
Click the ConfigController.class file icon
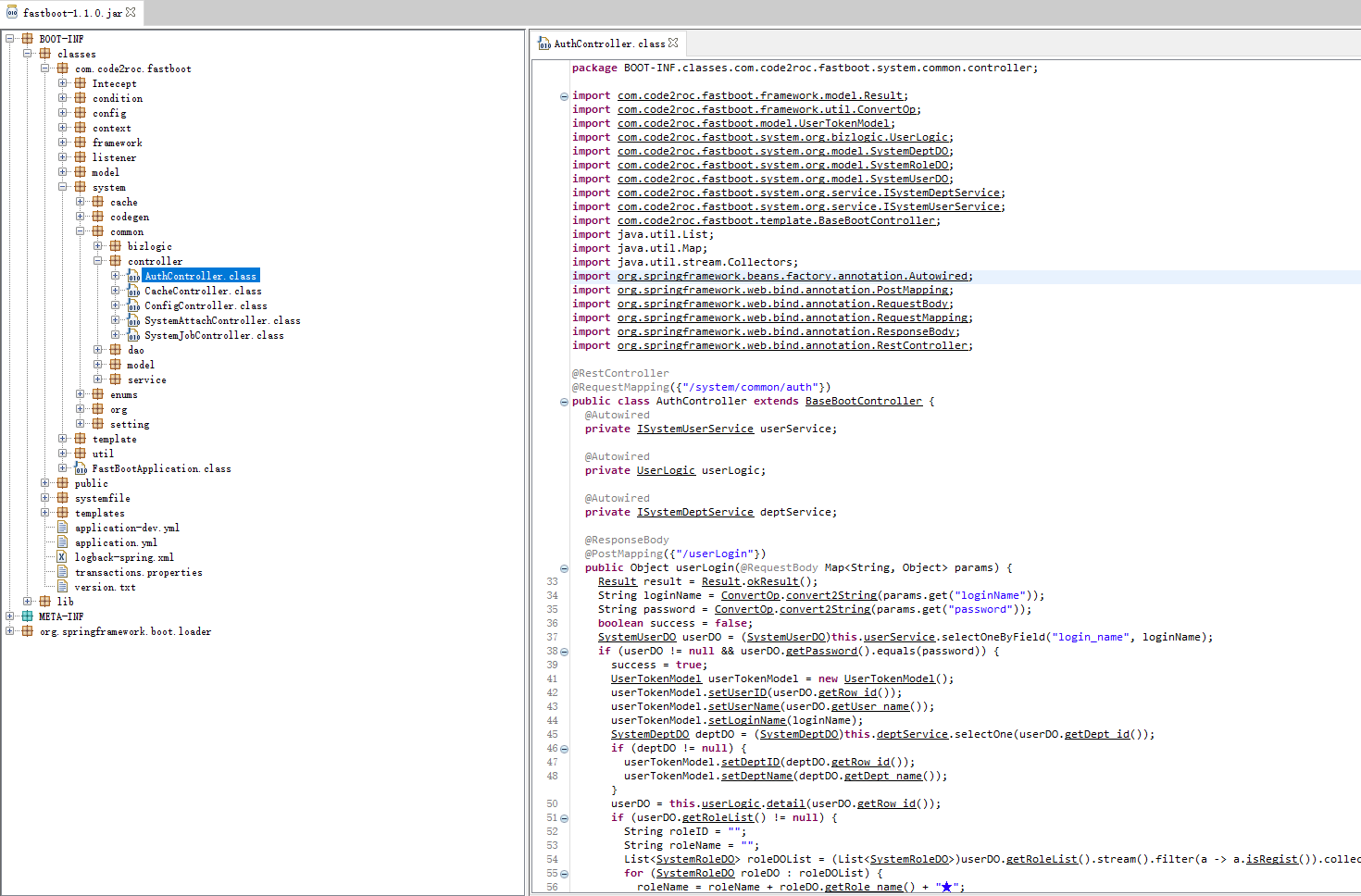(x=133, y=305)
